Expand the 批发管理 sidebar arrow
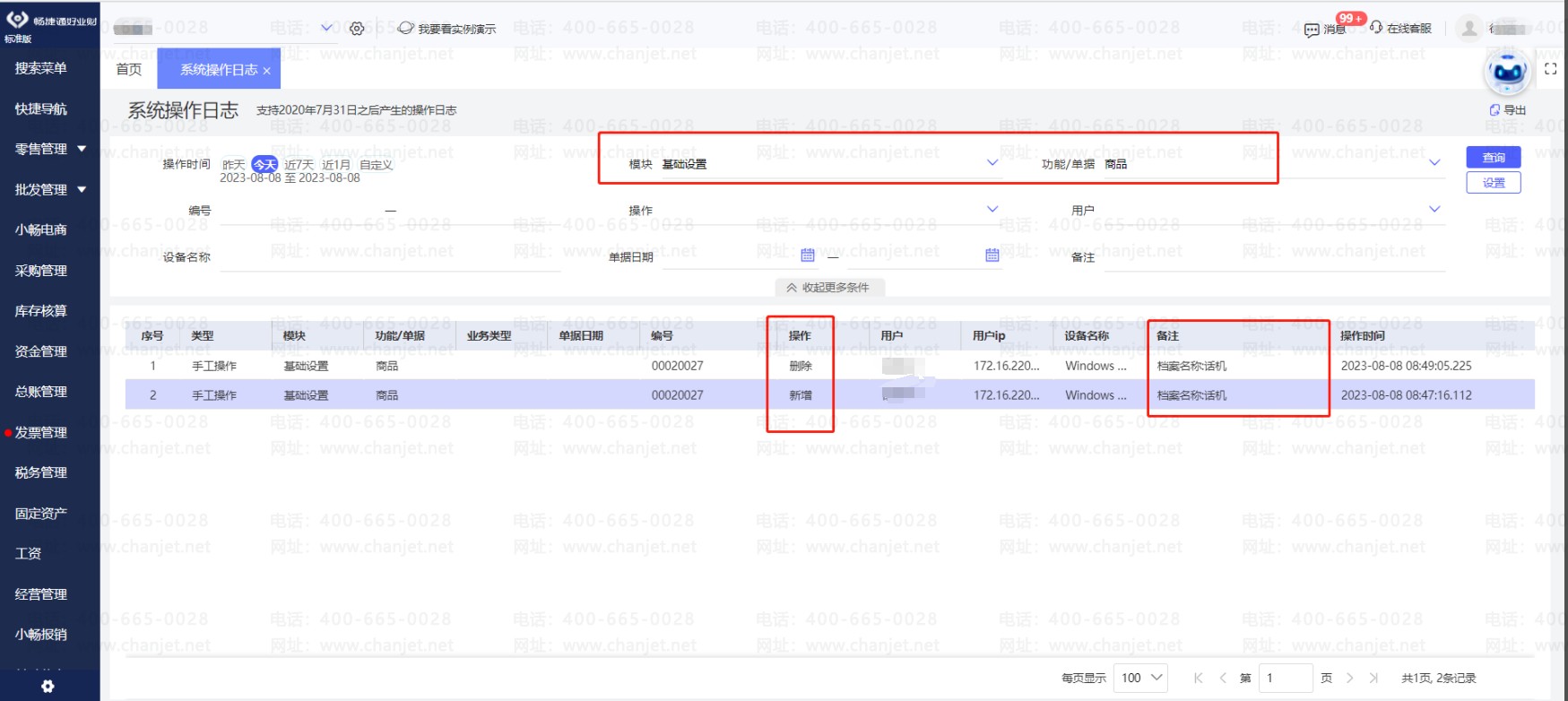Screen dimensions: 1568x701 (82, 189)
